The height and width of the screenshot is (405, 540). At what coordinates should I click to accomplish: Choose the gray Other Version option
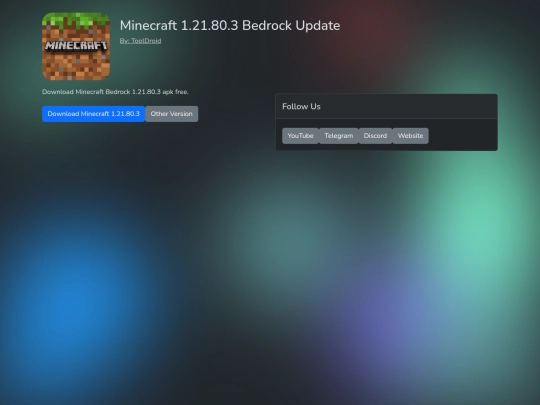172,114
